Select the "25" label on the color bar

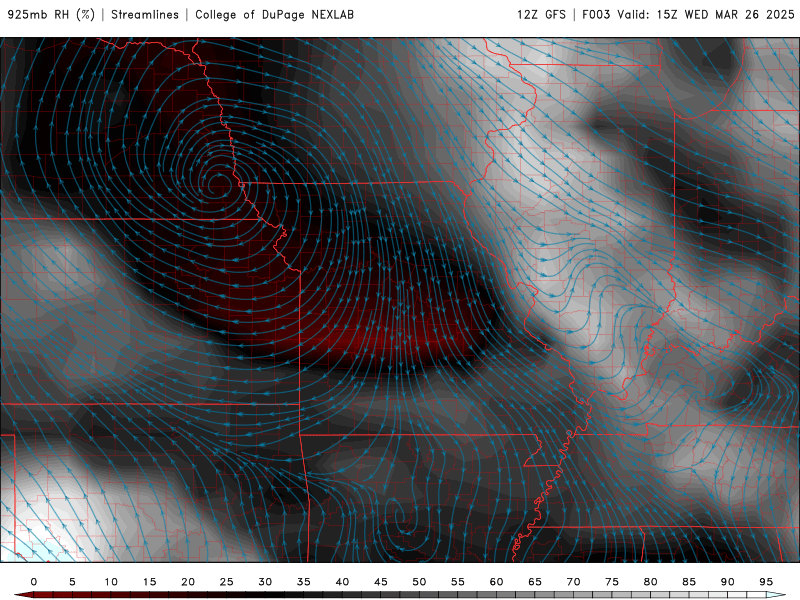(x=227, y=582)
